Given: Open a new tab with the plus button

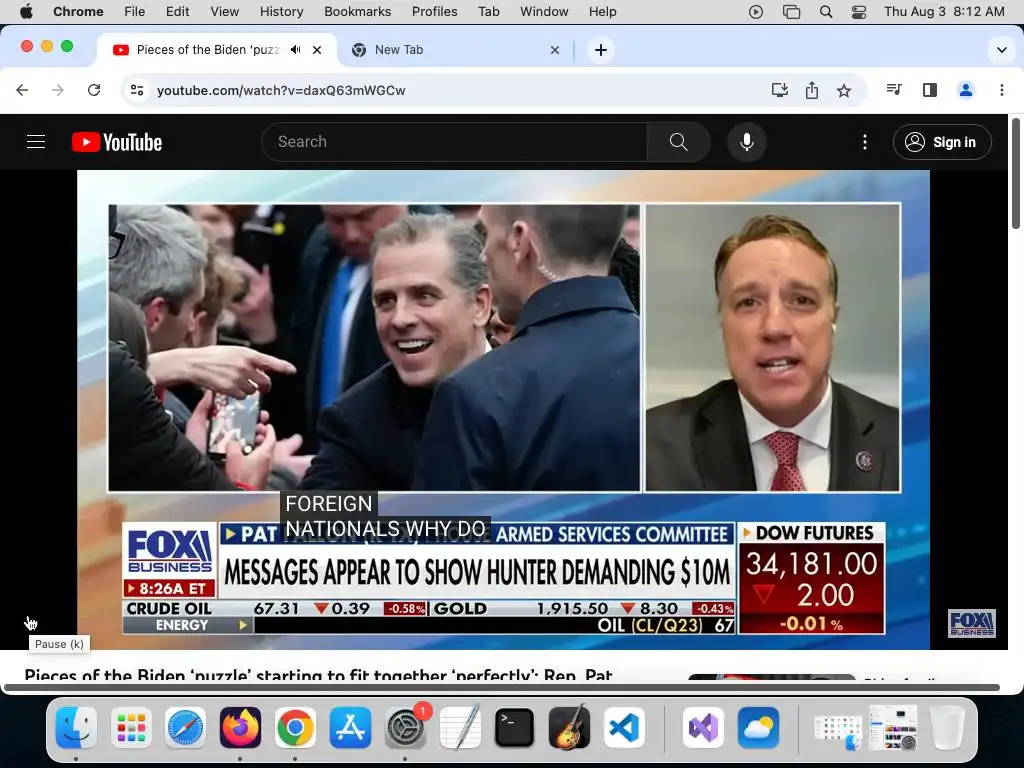Looking at the screenshot, I should pos(601,50).
